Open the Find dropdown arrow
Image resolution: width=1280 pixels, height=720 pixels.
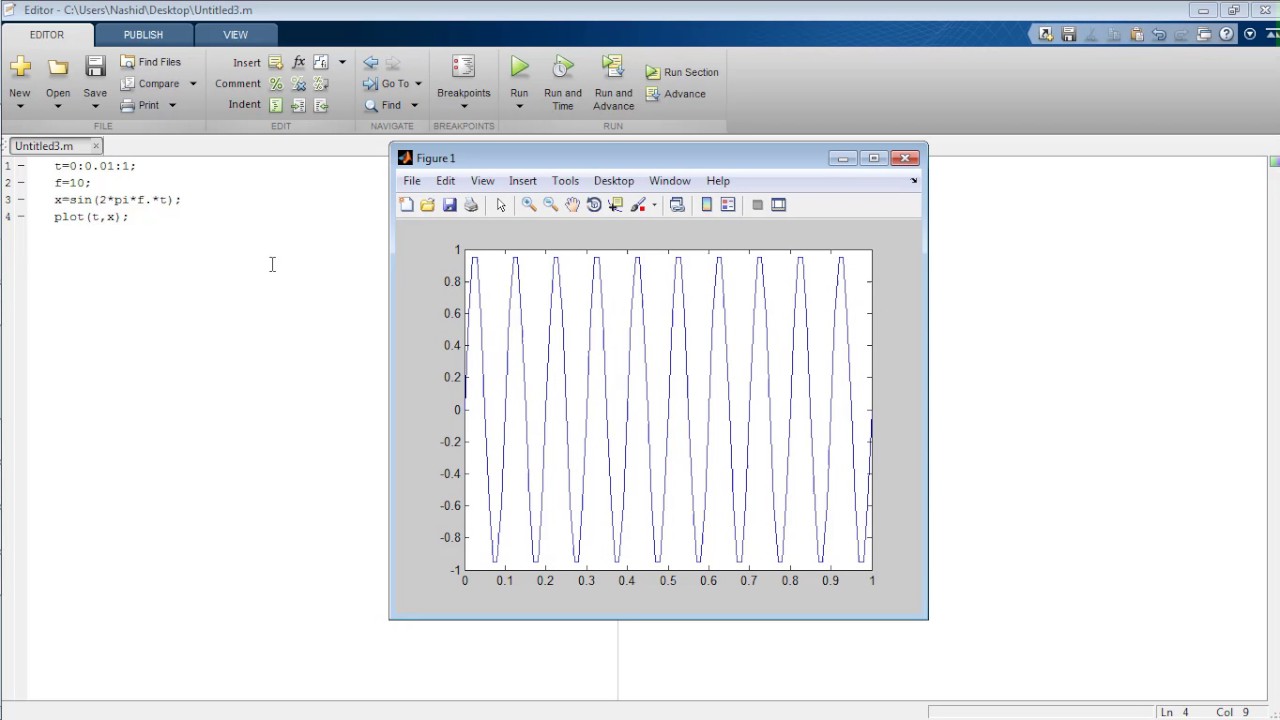click(x=415, y=105)
